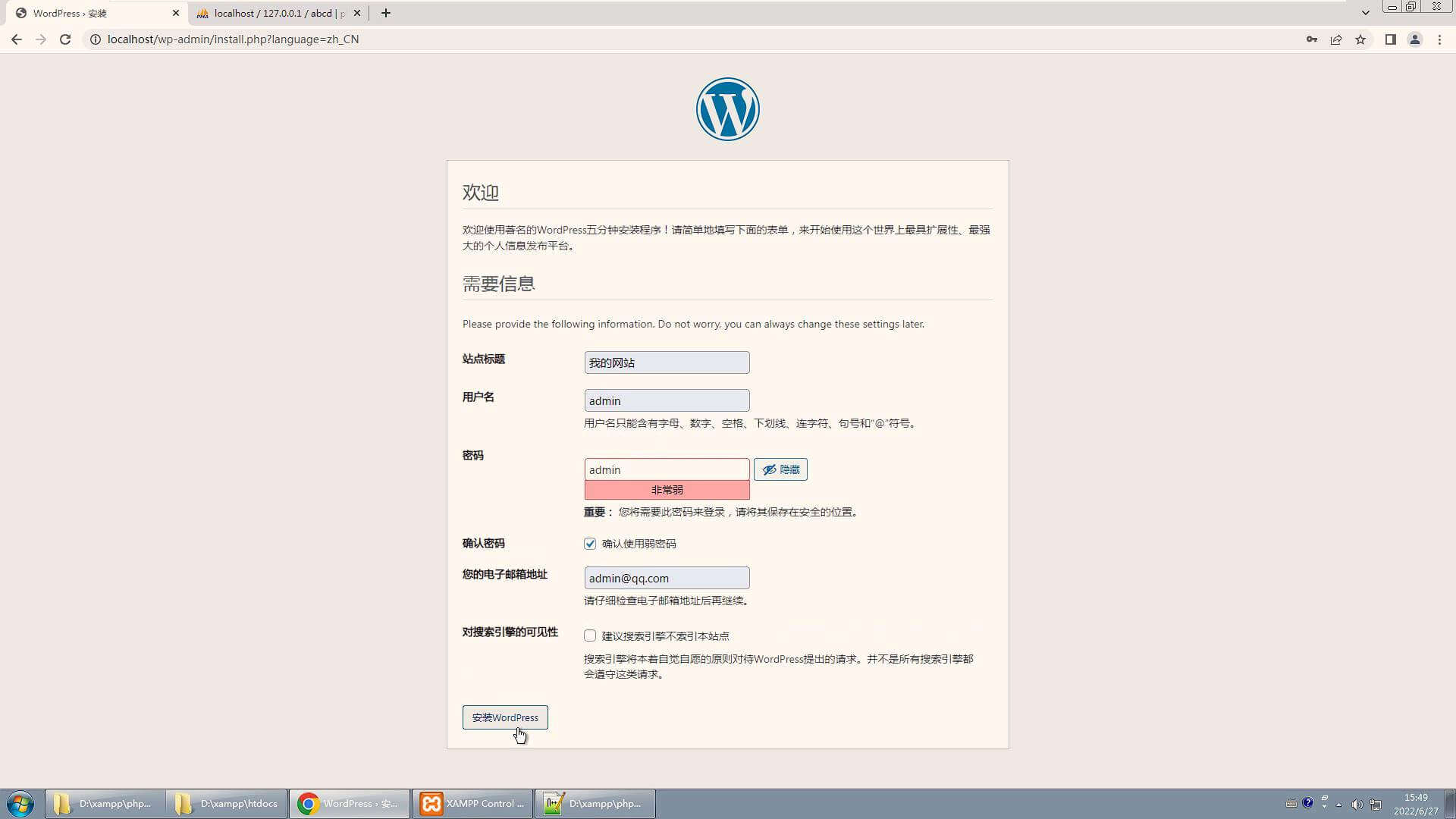This screenshot has width=1456, height=819.
Task: Click the 安装WordPress button
Action: point(505,717)
